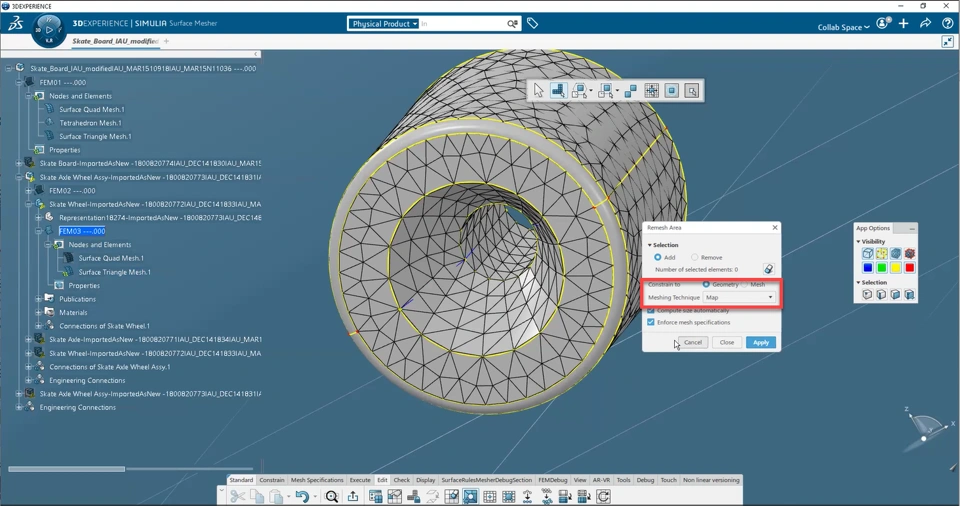The height and width of the screenshot is (506, 960).
Task: Select Tetrahedron Mesh.1 in the tree
Action: 90,123
